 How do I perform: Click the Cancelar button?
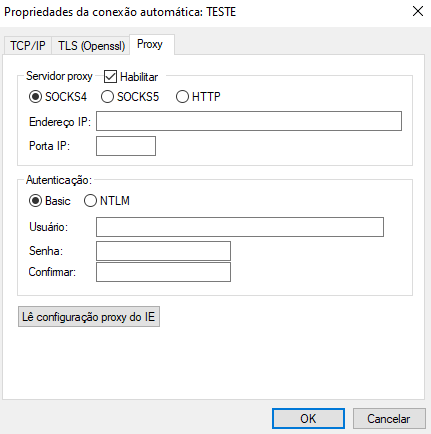point(389,419)
